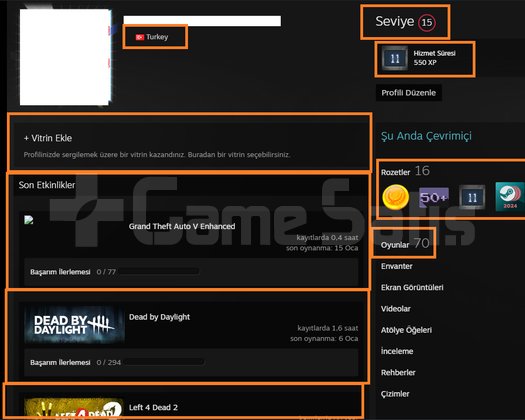Select the 11 years badge under Rozetler

point(472,197)
